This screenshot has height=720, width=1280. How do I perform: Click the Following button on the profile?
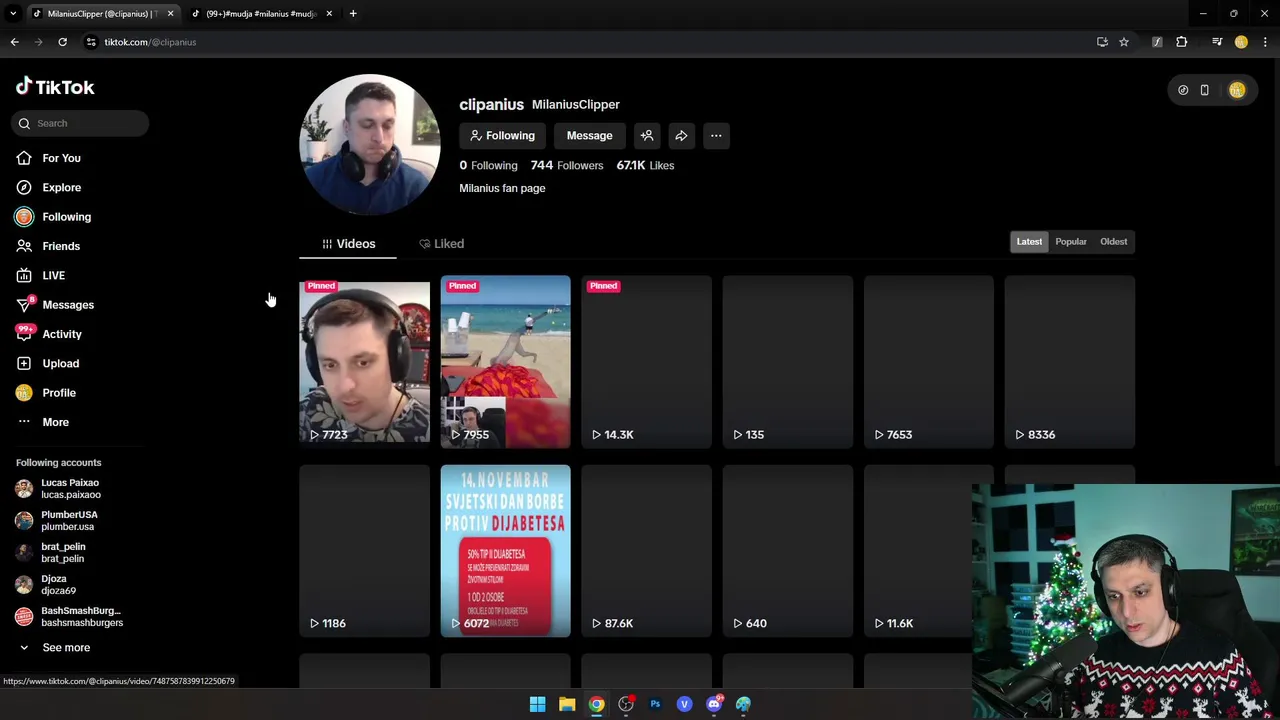(503, 135)
